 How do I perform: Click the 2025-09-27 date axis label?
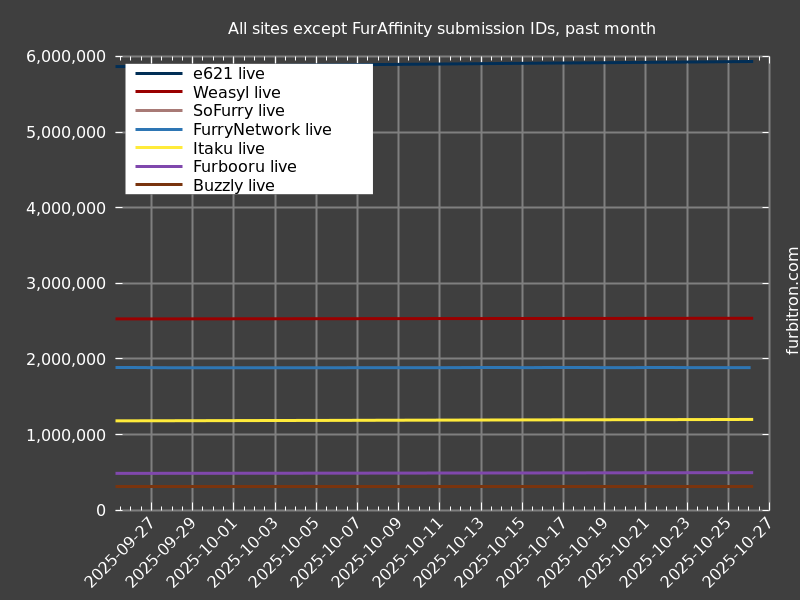(121, 552)
